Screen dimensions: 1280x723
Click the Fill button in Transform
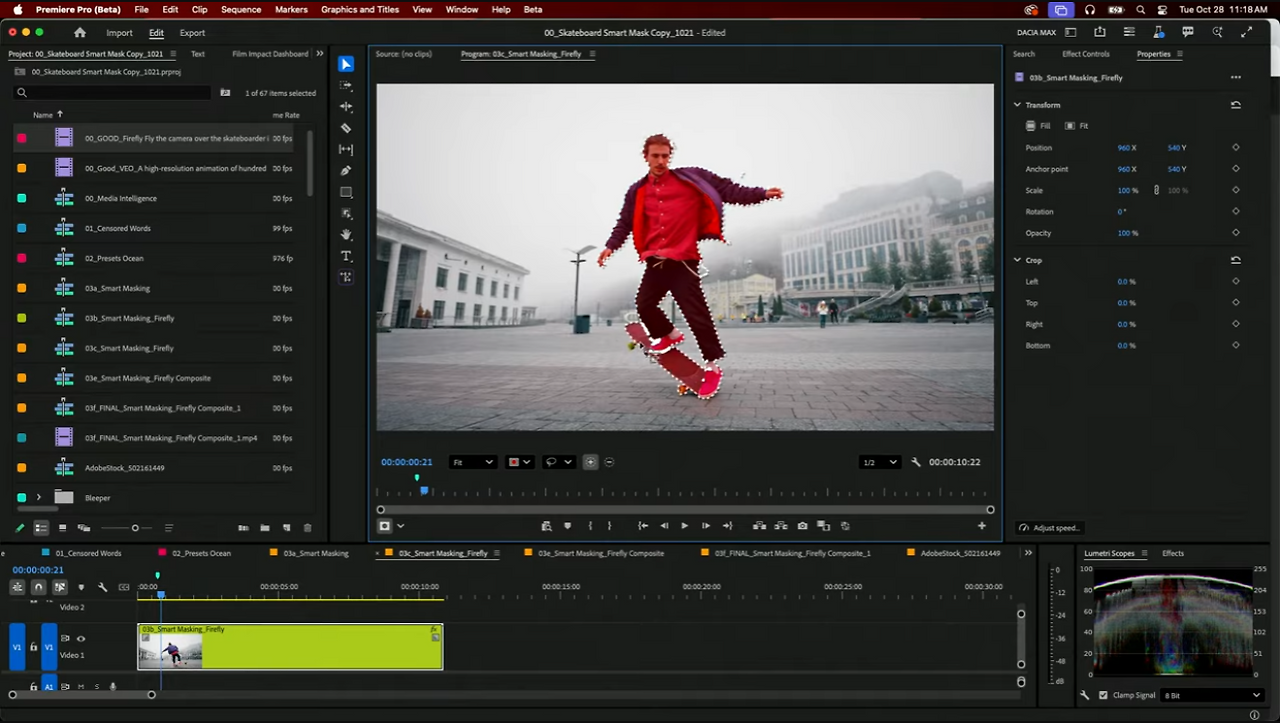pos(1038,126)
